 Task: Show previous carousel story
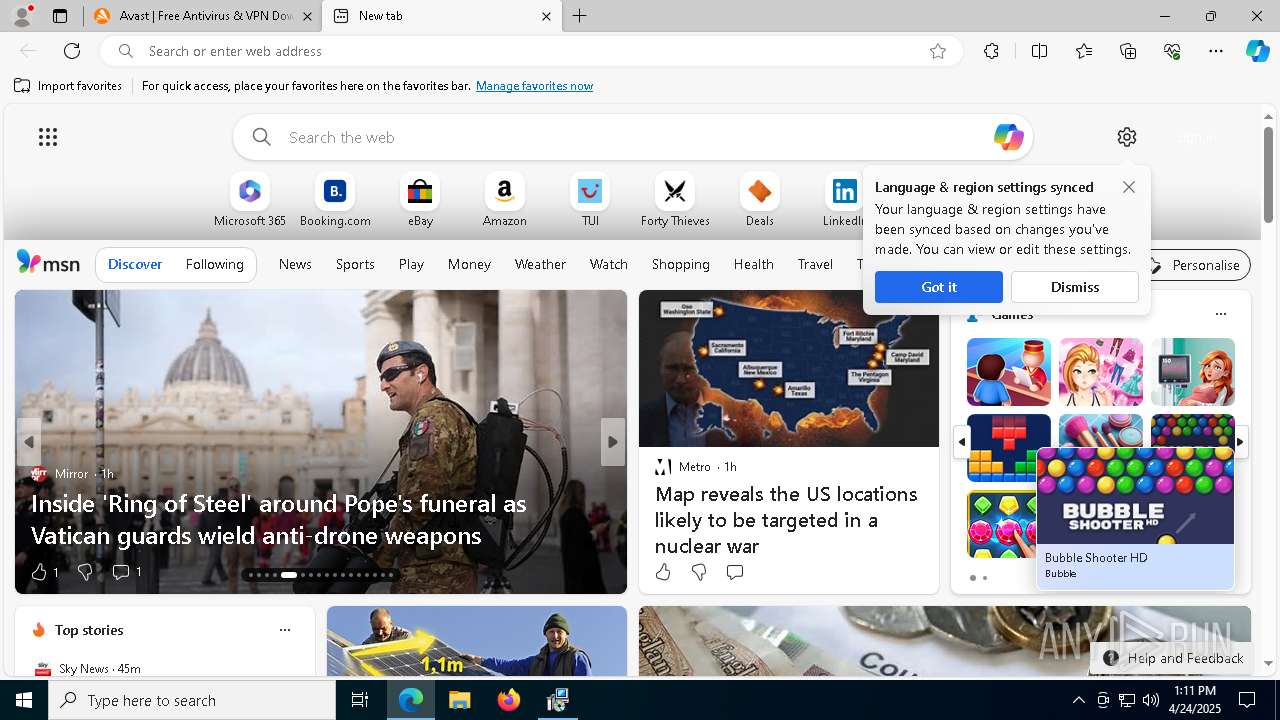click(x=29, y=442)
